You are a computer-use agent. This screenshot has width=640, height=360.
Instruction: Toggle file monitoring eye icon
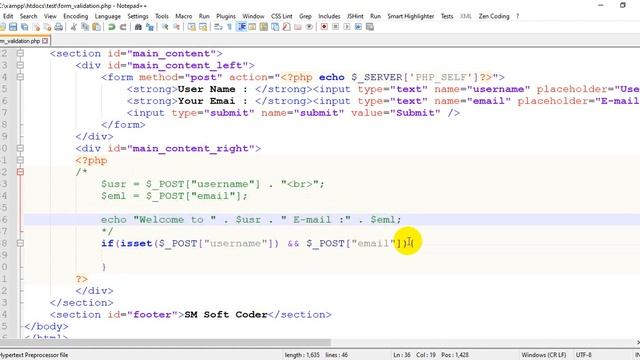click(x=309, y=27)
